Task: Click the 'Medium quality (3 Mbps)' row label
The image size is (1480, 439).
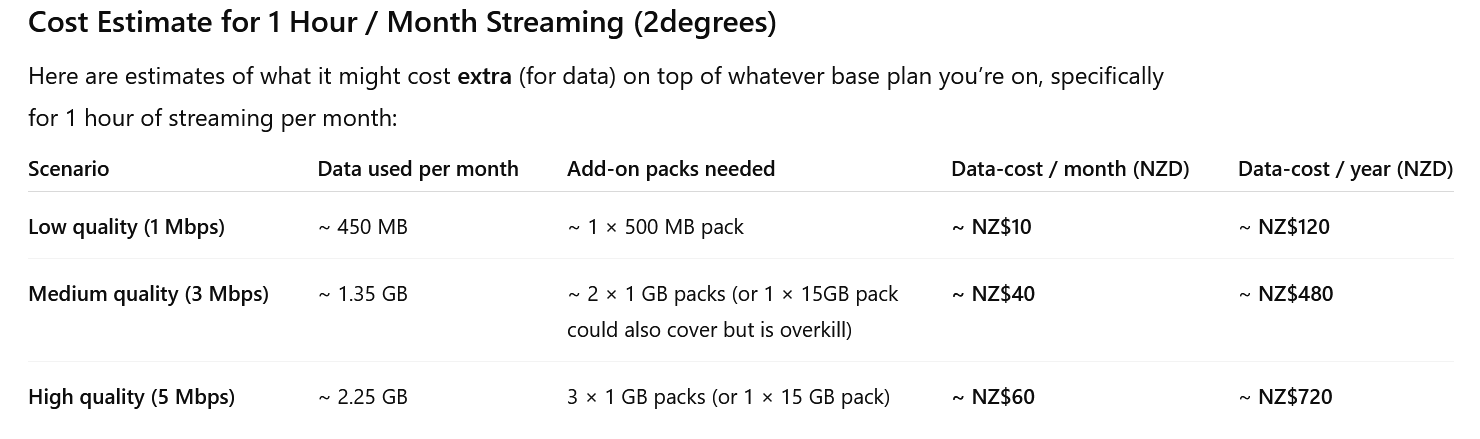Action: click(x=148, y=294)
